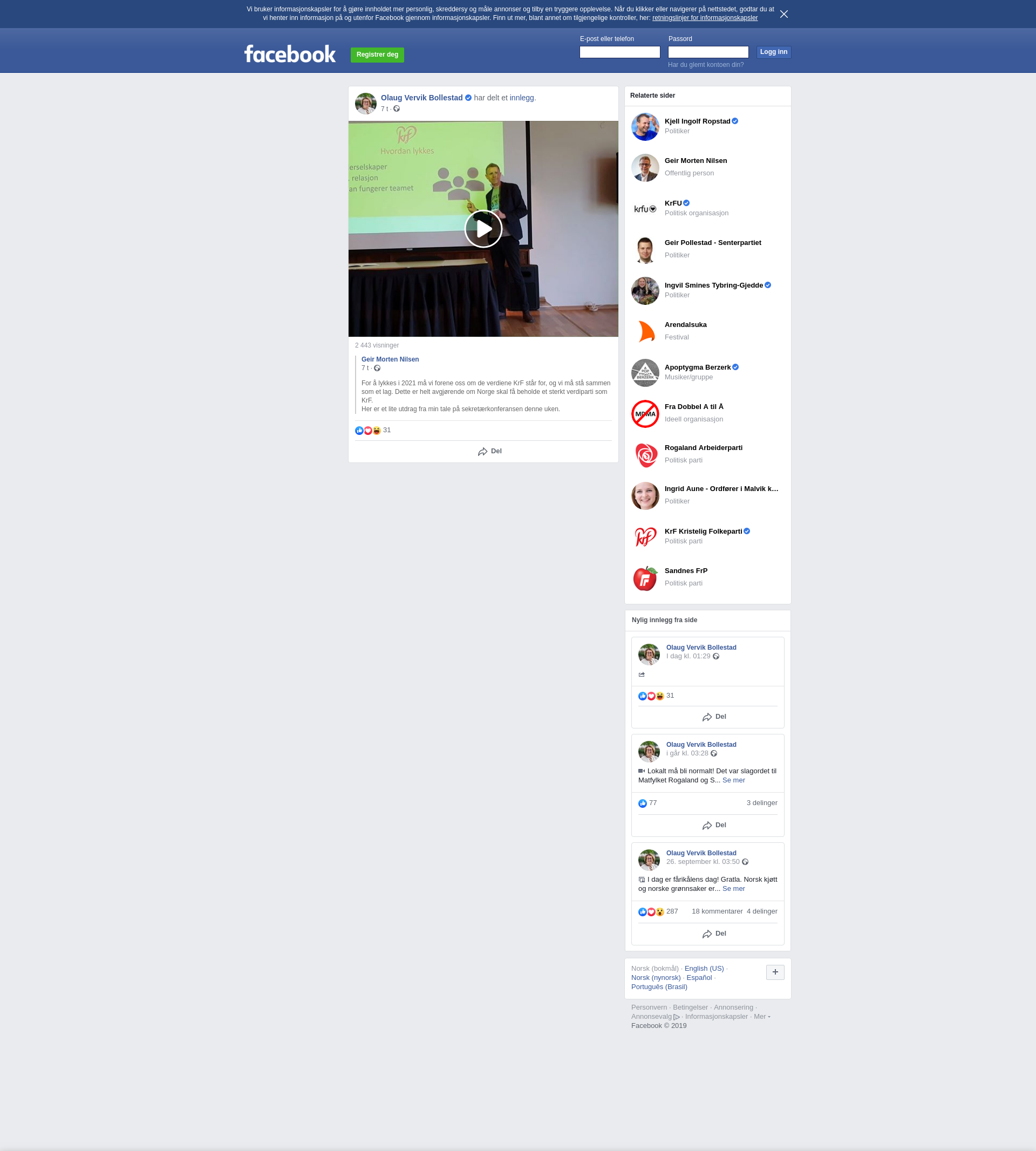
Task: Close the cookie notice banner
Action: click(784, 14)
